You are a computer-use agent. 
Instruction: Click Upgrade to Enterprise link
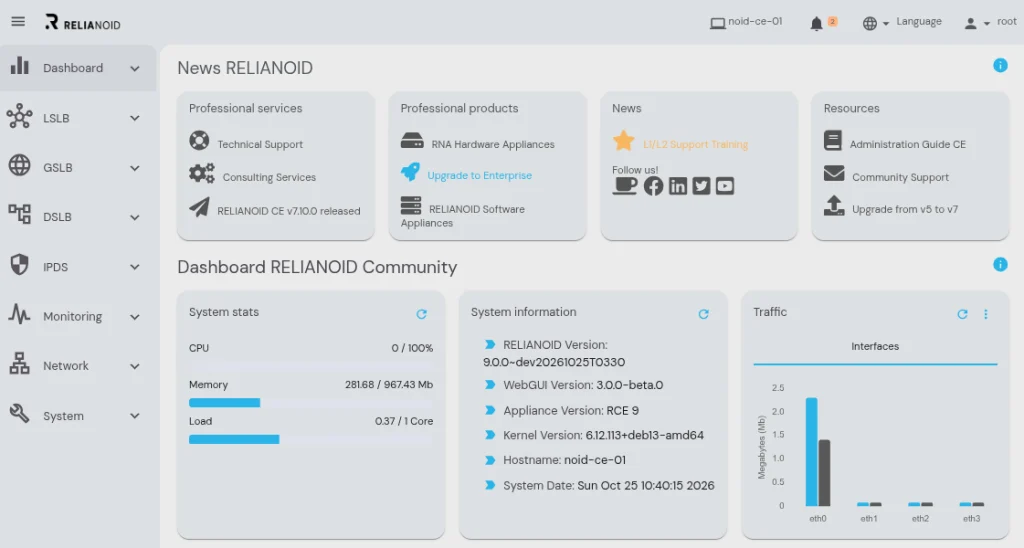pos(479,175)
